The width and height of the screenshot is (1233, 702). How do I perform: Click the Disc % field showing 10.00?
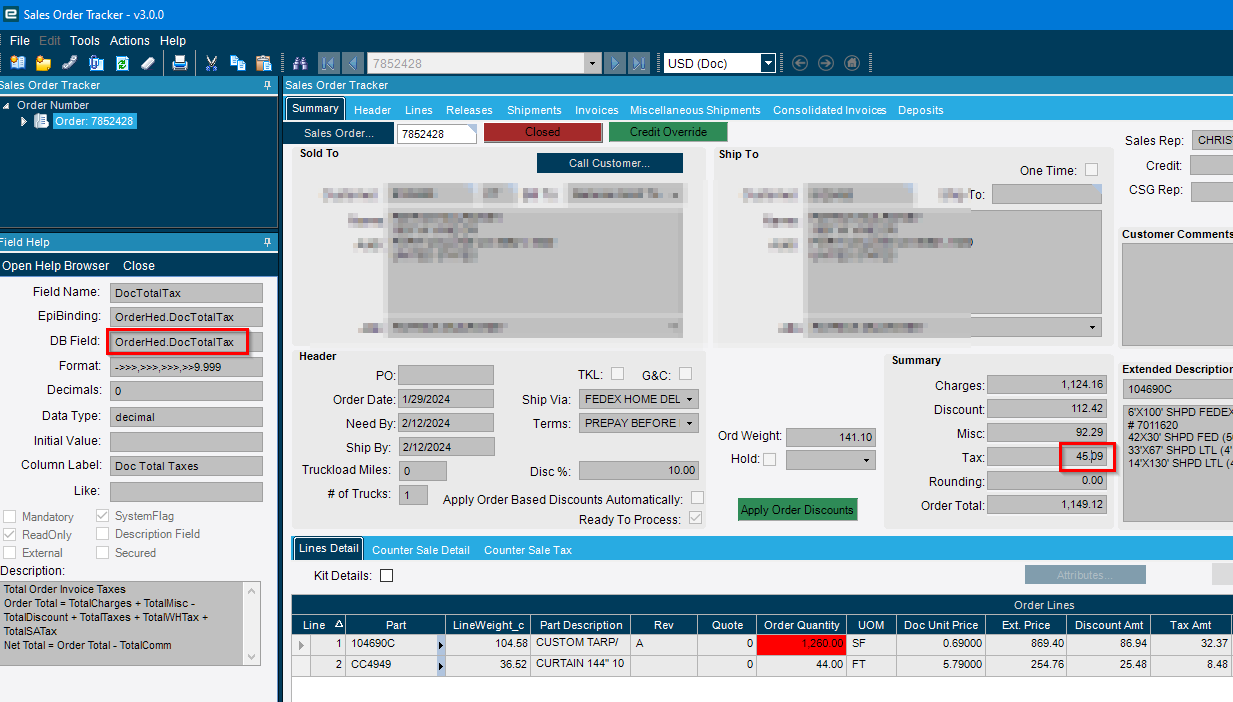tap(638, 471)
